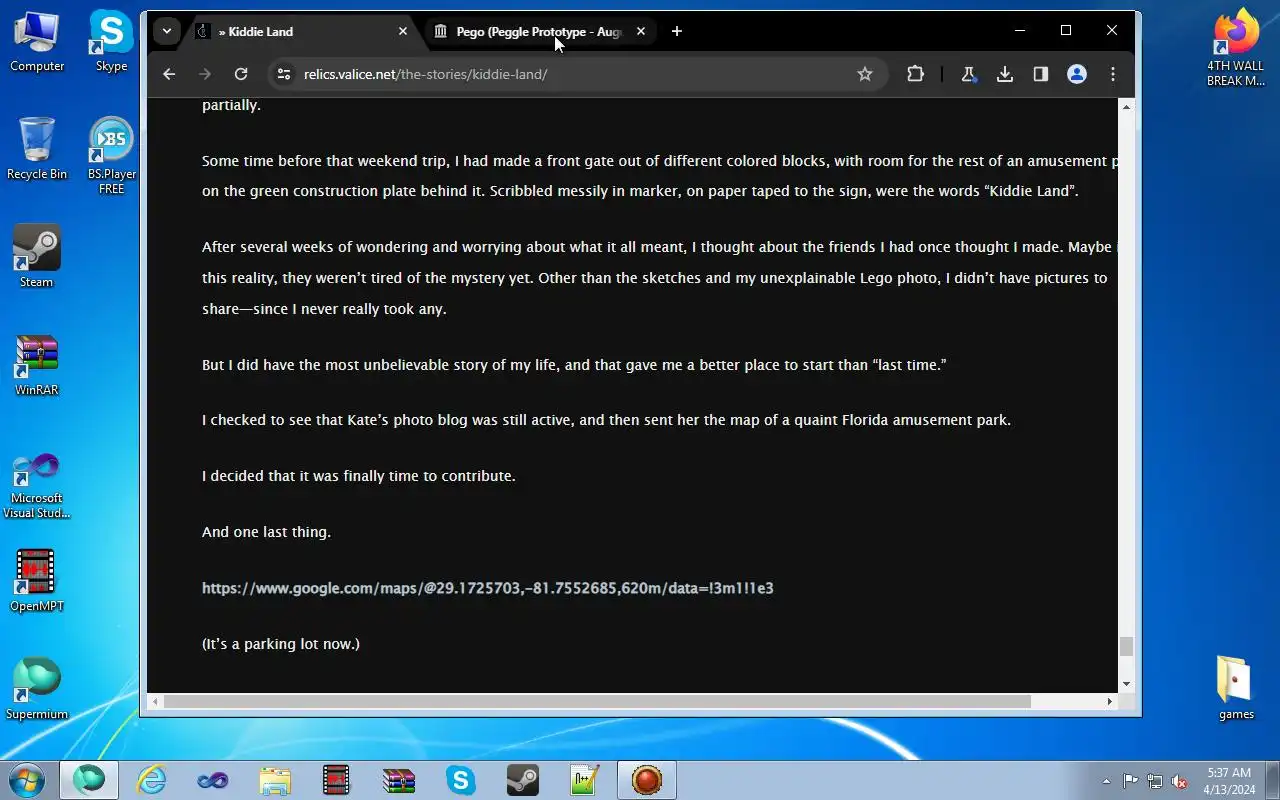Select the games folder on desktop

point(1236,688)
